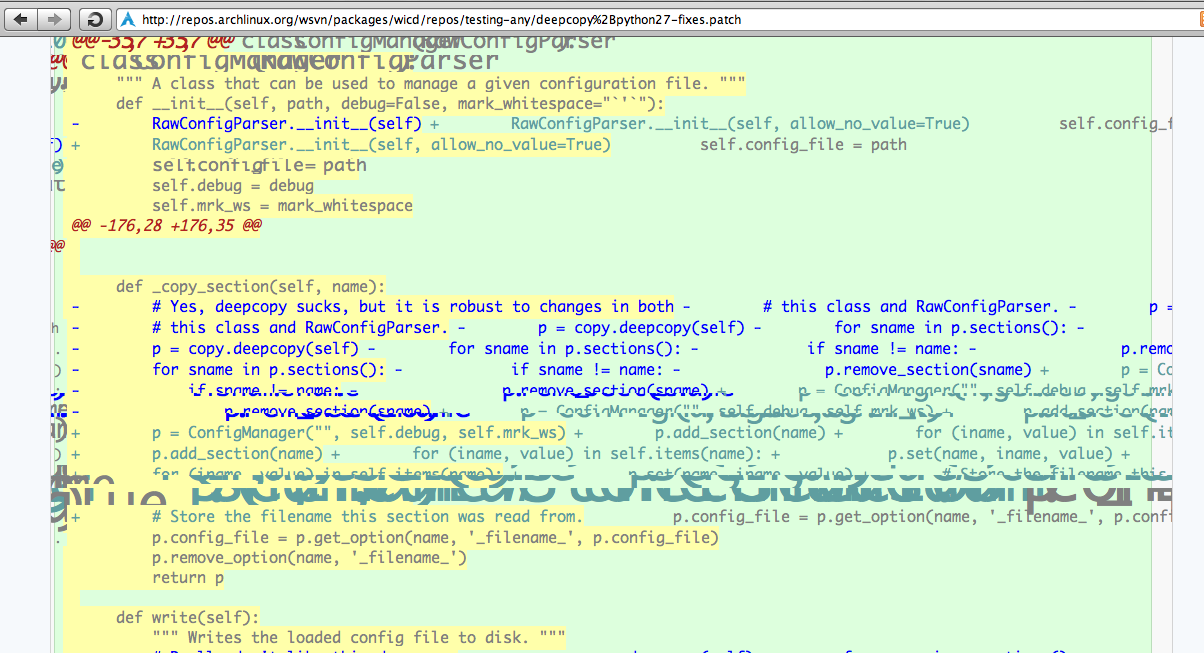Click the 'Store the filename this section' comment

point(366,517)
